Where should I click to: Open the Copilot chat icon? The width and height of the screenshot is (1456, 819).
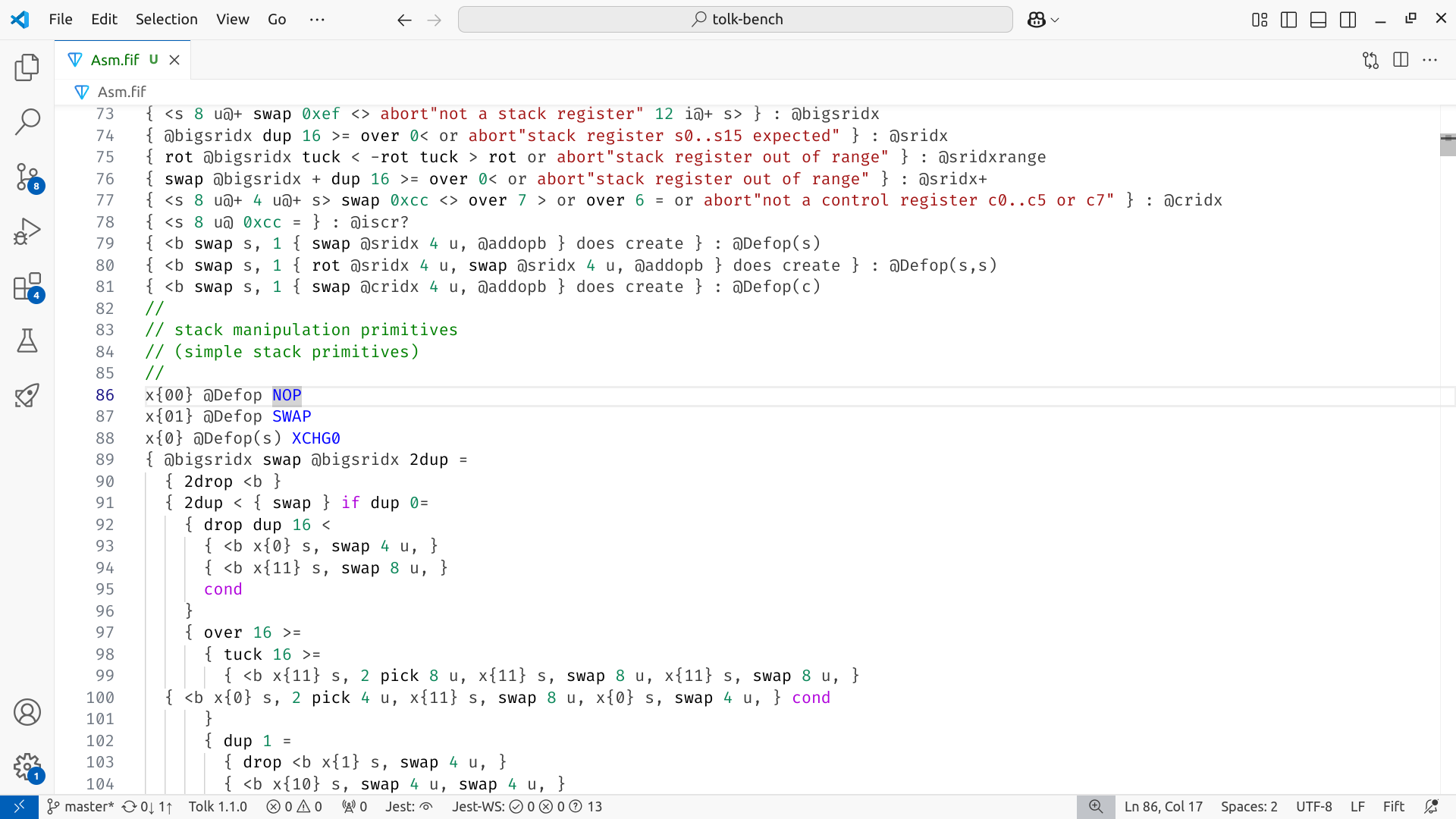coord(1036,20)
